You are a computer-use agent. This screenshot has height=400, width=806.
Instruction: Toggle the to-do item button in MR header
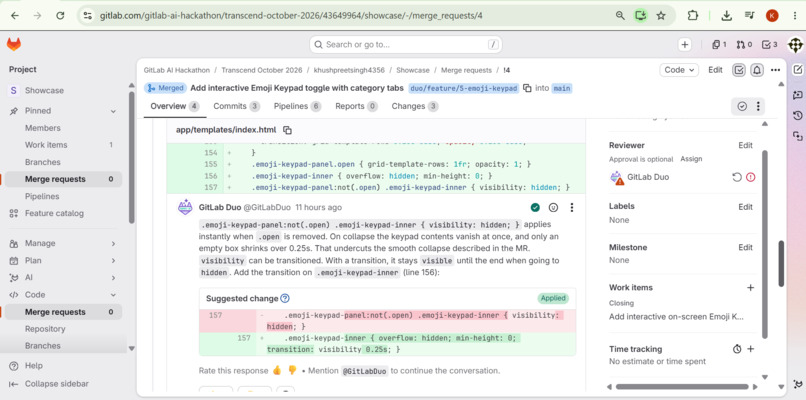click(739, 70)
